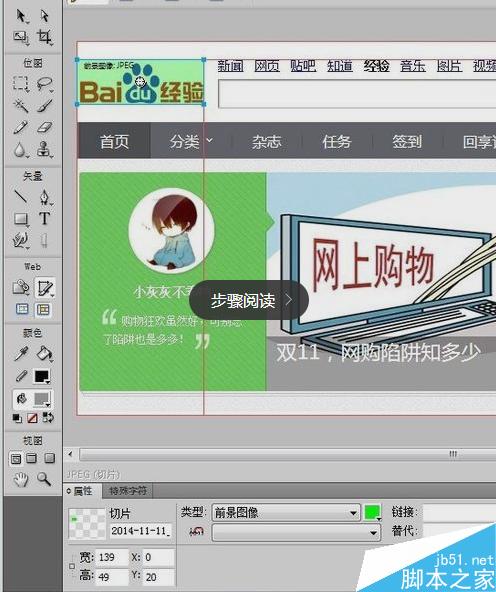The image size is (496, 592).
Task: Select the Zoom magnifier tool
Action: [x=44, y=479]
